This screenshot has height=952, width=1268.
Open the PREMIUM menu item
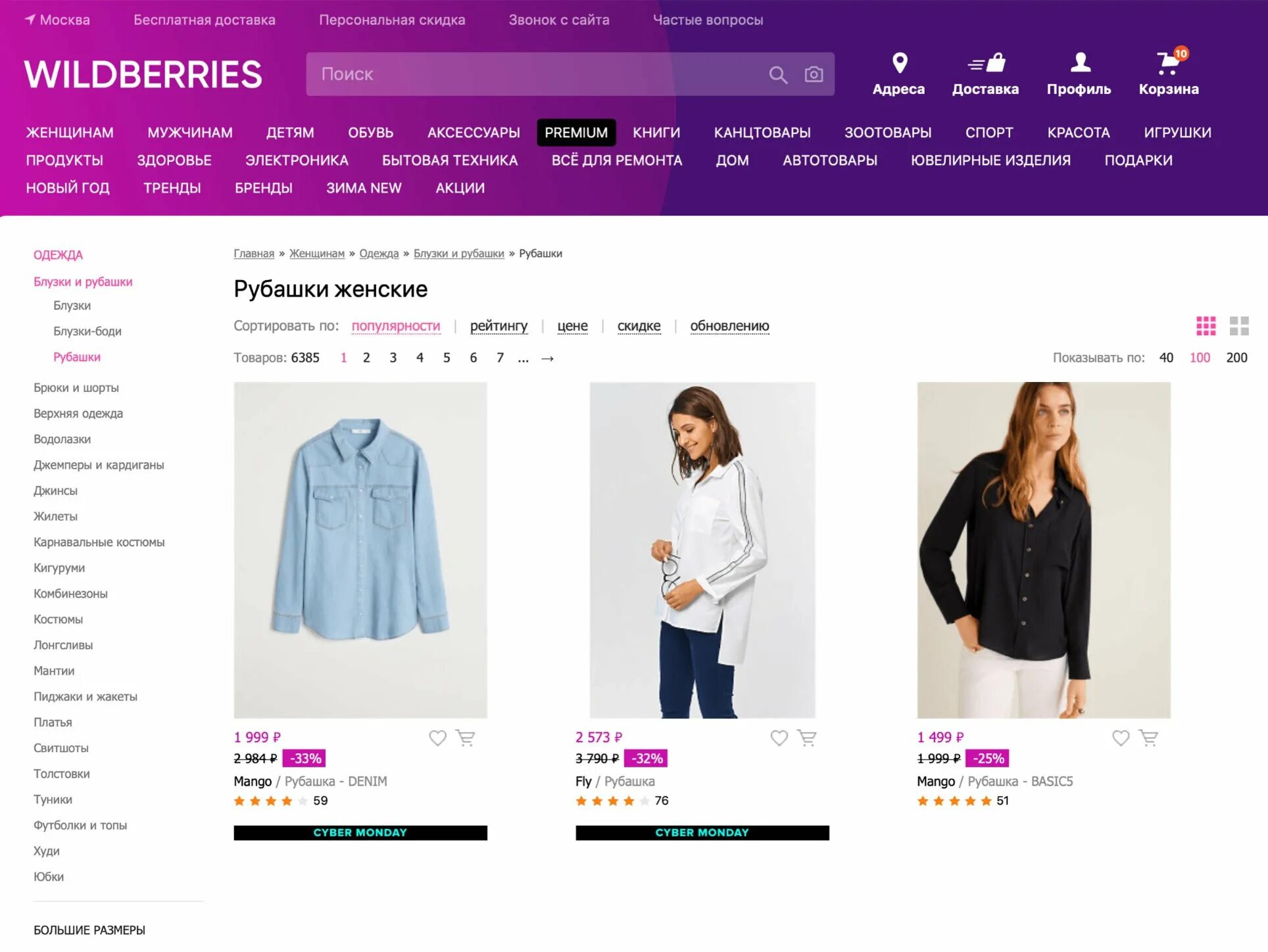click(576, 133)
